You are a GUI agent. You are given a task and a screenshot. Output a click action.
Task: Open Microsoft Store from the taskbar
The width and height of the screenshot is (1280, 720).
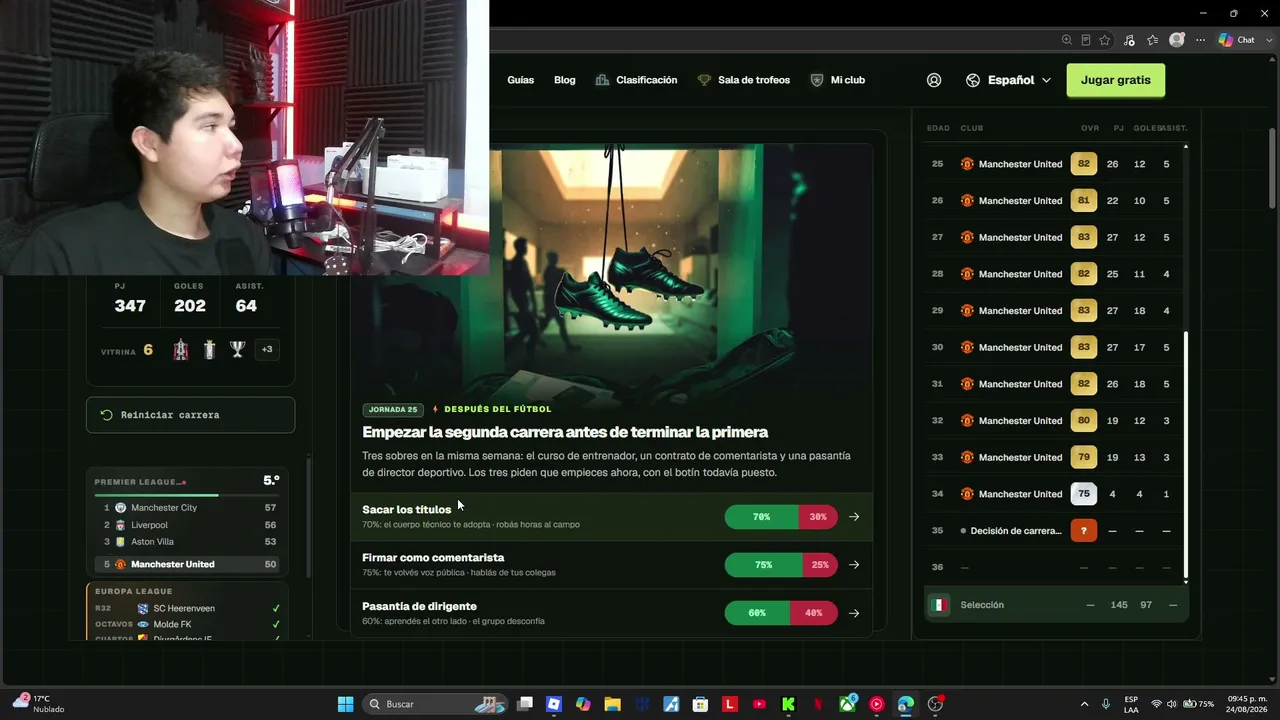click(x=700, y=704)
